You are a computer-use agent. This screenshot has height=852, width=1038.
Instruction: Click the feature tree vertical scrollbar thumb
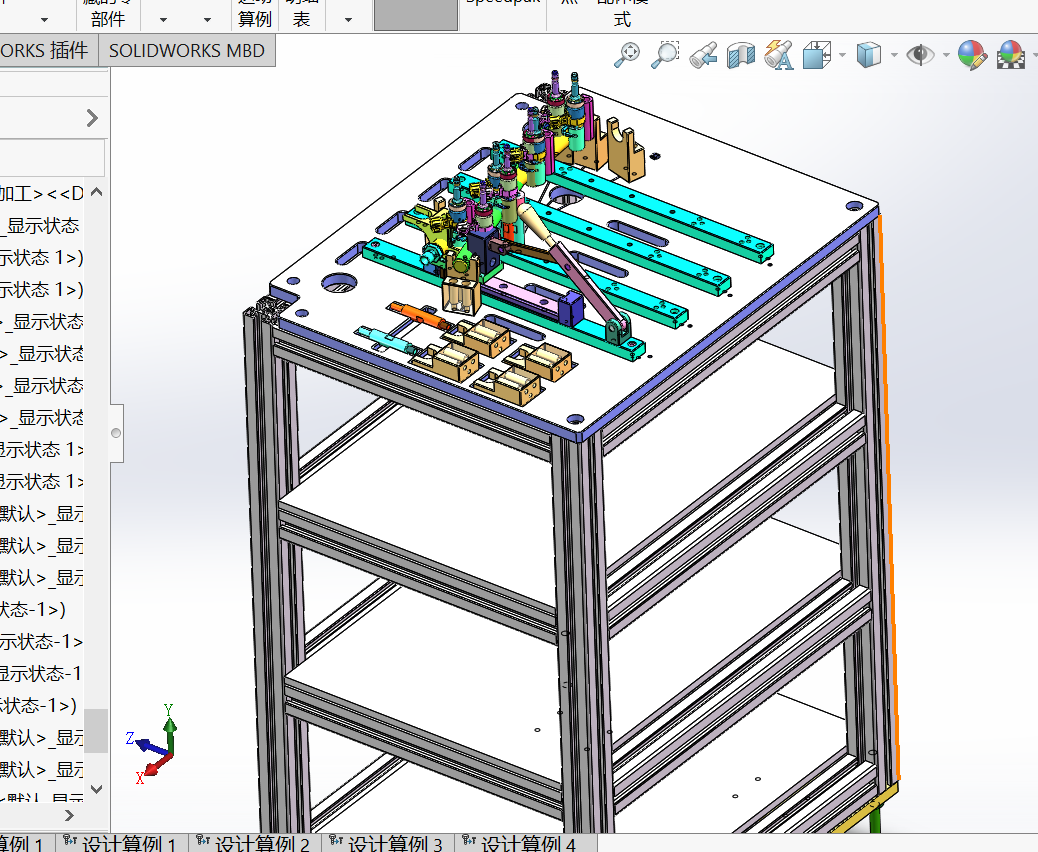(96, 731)
